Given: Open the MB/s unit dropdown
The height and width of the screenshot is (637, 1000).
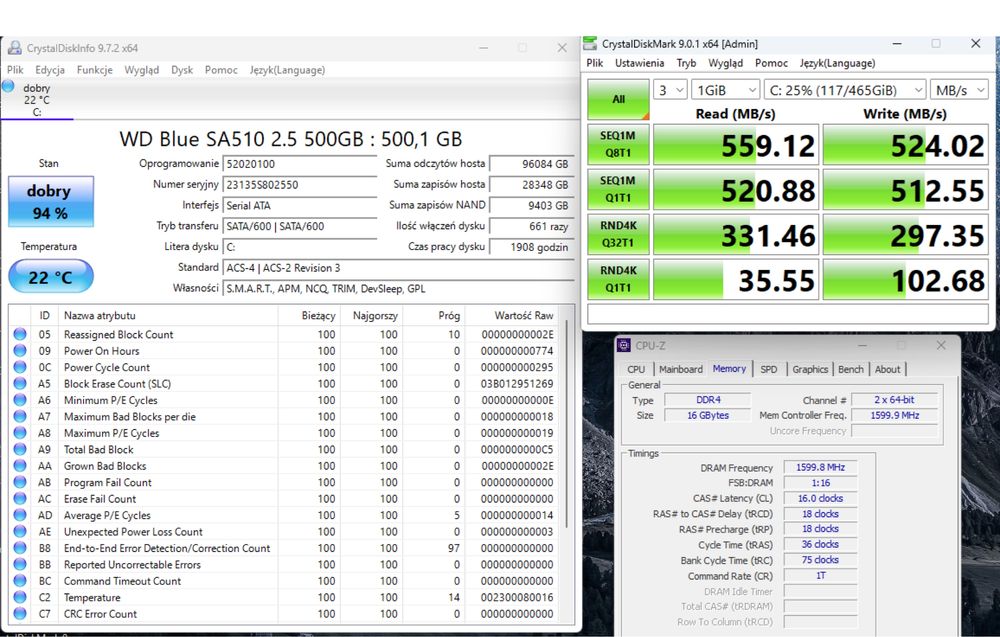Looking at the screenshot, I should pos(959,90).
